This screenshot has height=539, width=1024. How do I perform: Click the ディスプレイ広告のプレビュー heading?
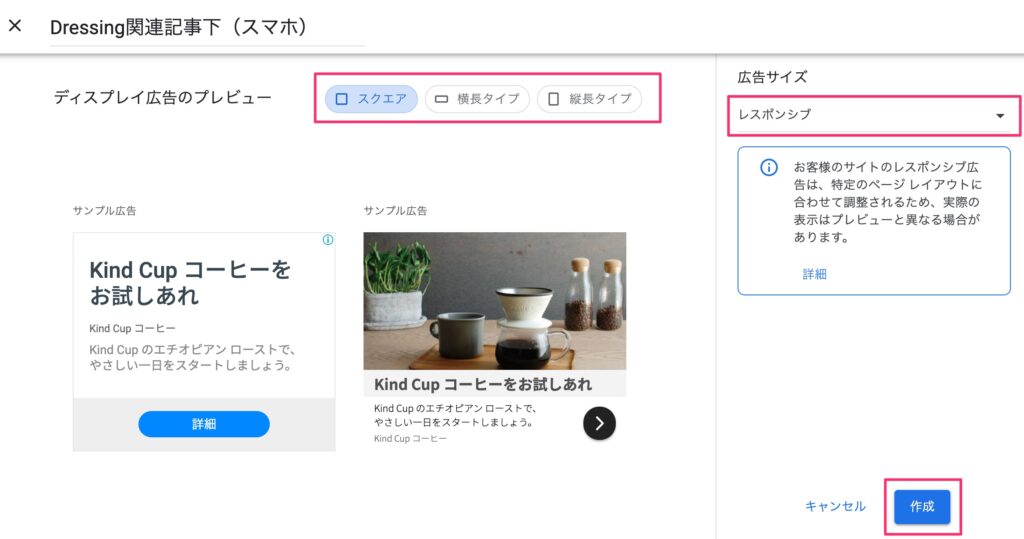coord(163,97)
